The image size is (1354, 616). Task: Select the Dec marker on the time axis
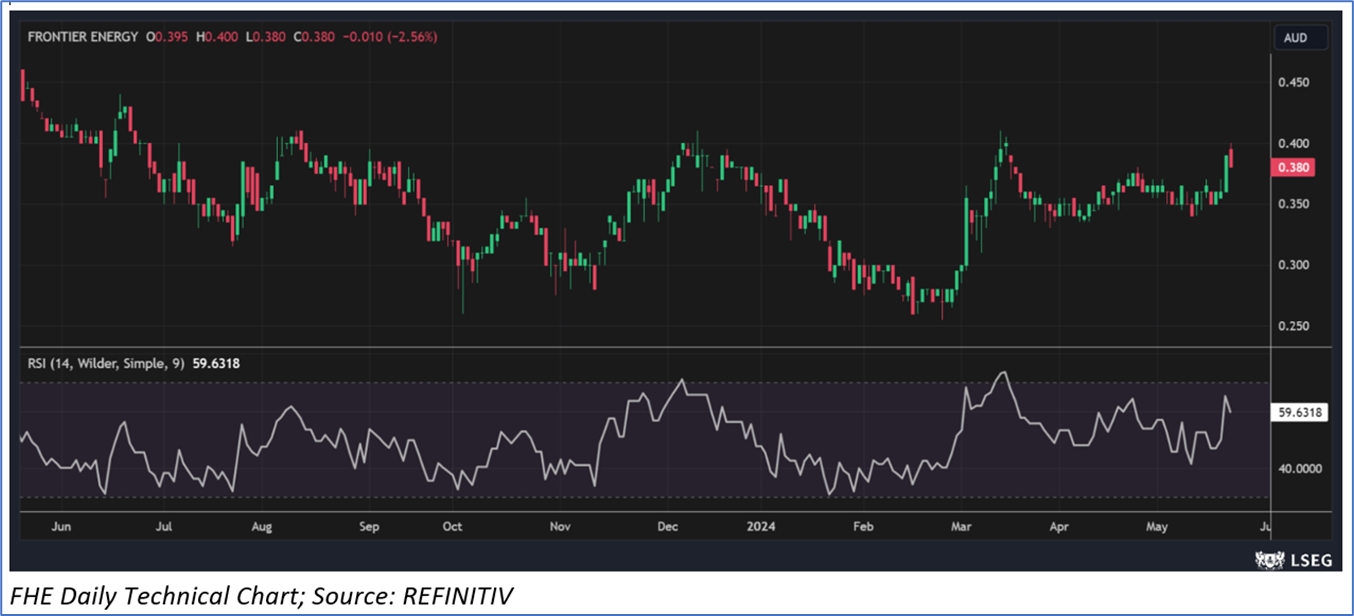[667, 526]
